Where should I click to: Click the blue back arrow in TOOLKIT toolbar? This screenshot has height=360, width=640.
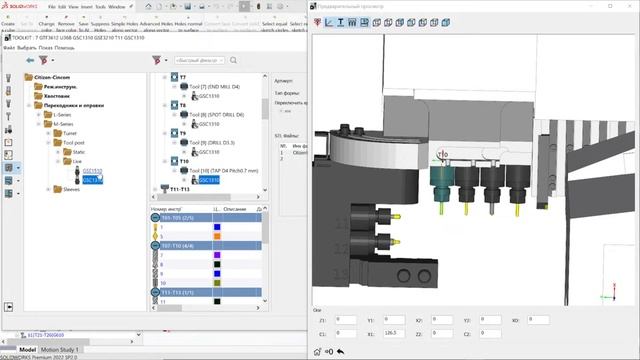pos(30,60)
